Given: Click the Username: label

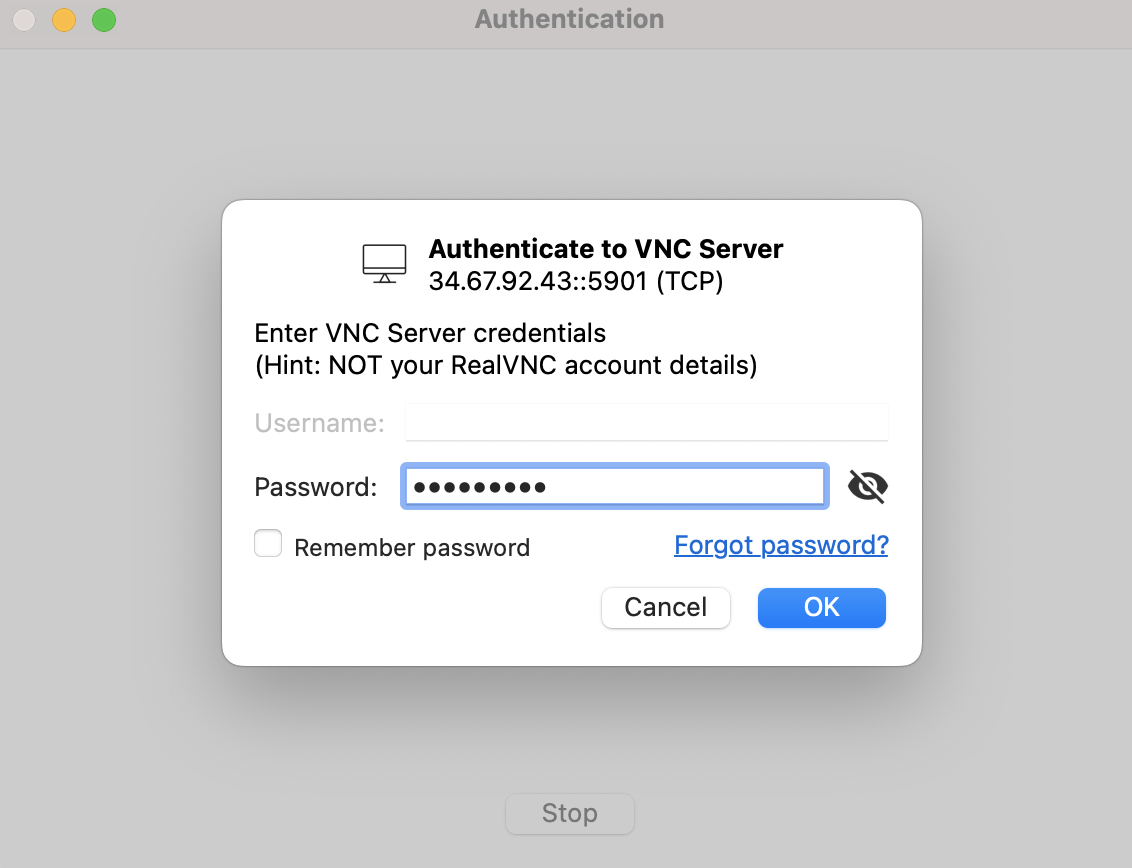Looking at the screenshot, I should coord(319,422).
